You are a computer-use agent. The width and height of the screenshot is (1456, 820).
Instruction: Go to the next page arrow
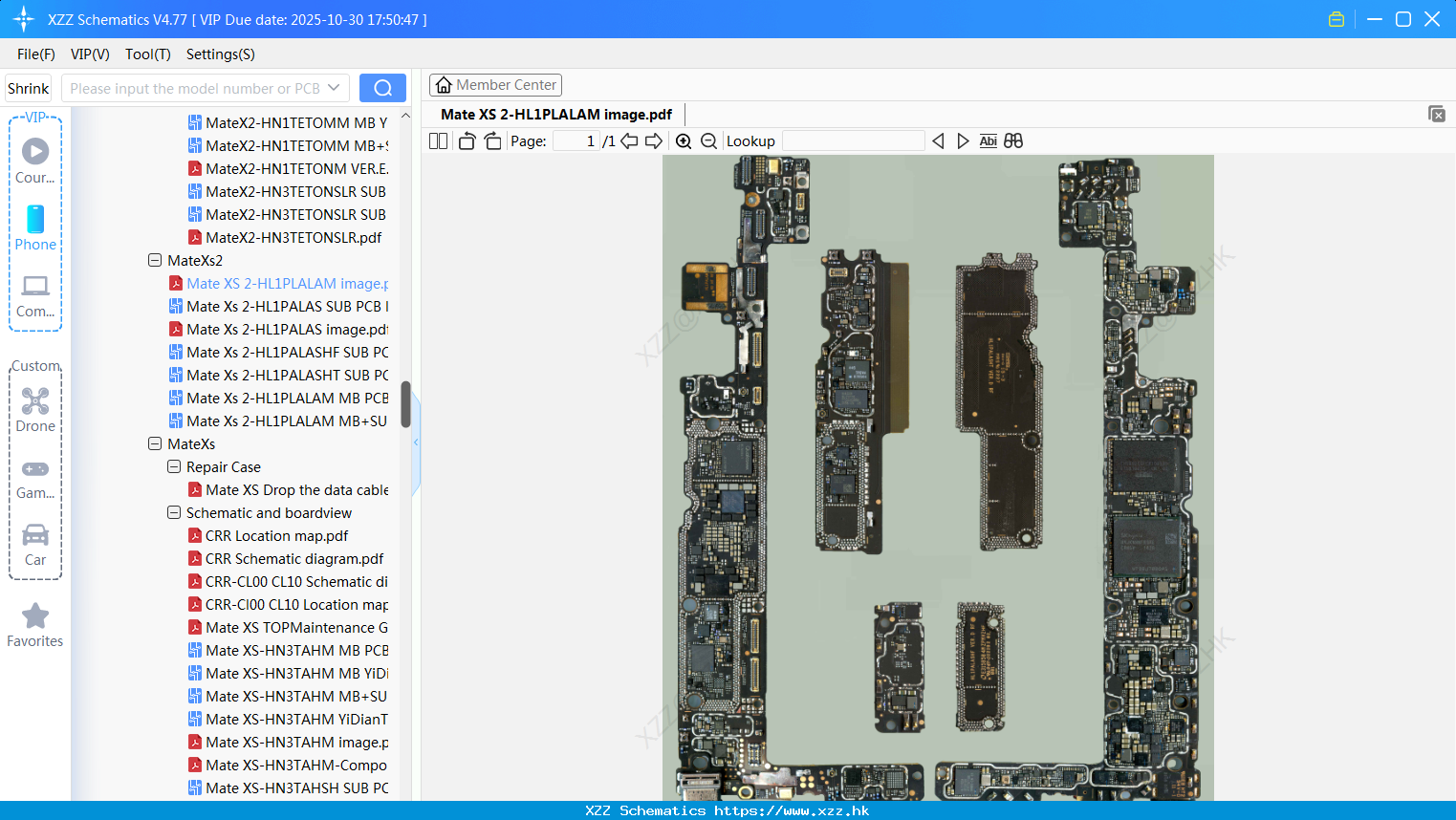654,140
